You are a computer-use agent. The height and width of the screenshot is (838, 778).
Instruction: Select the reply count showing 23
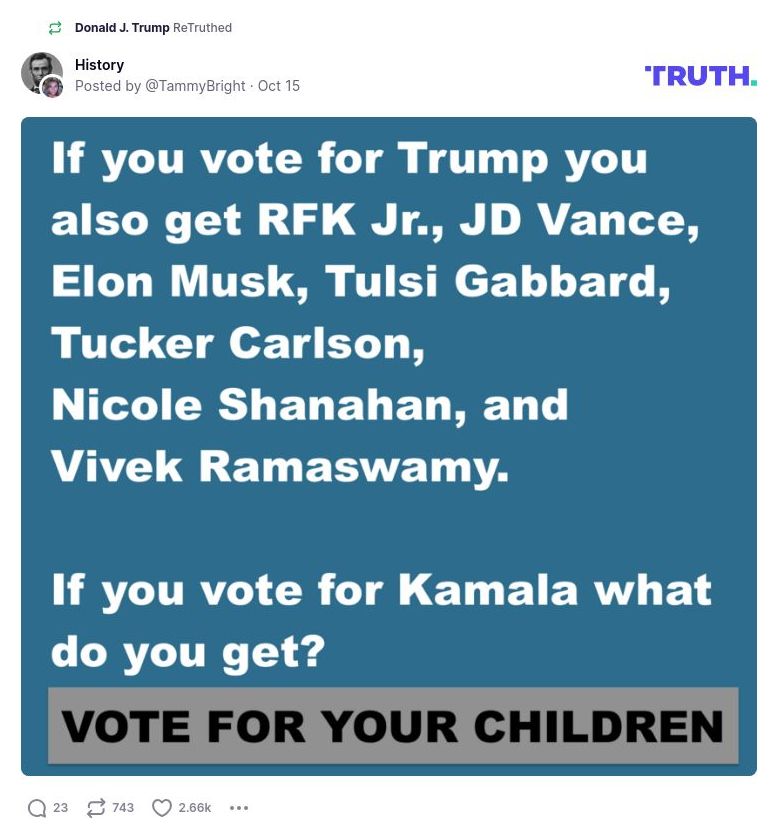click(x=59, y=807)
